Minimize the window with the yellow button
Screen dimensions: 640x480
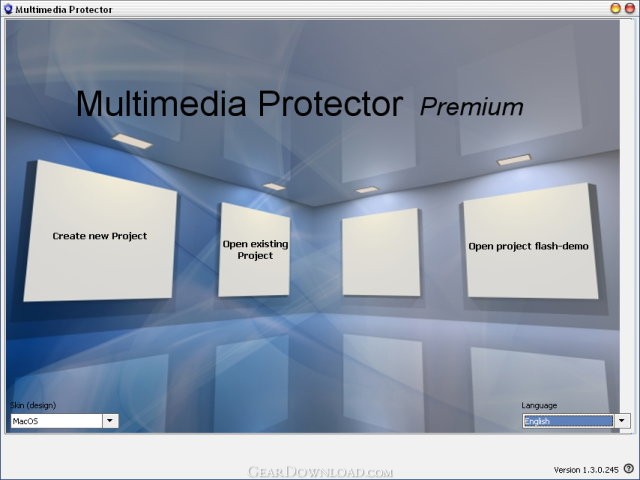[x=616, y=8]
